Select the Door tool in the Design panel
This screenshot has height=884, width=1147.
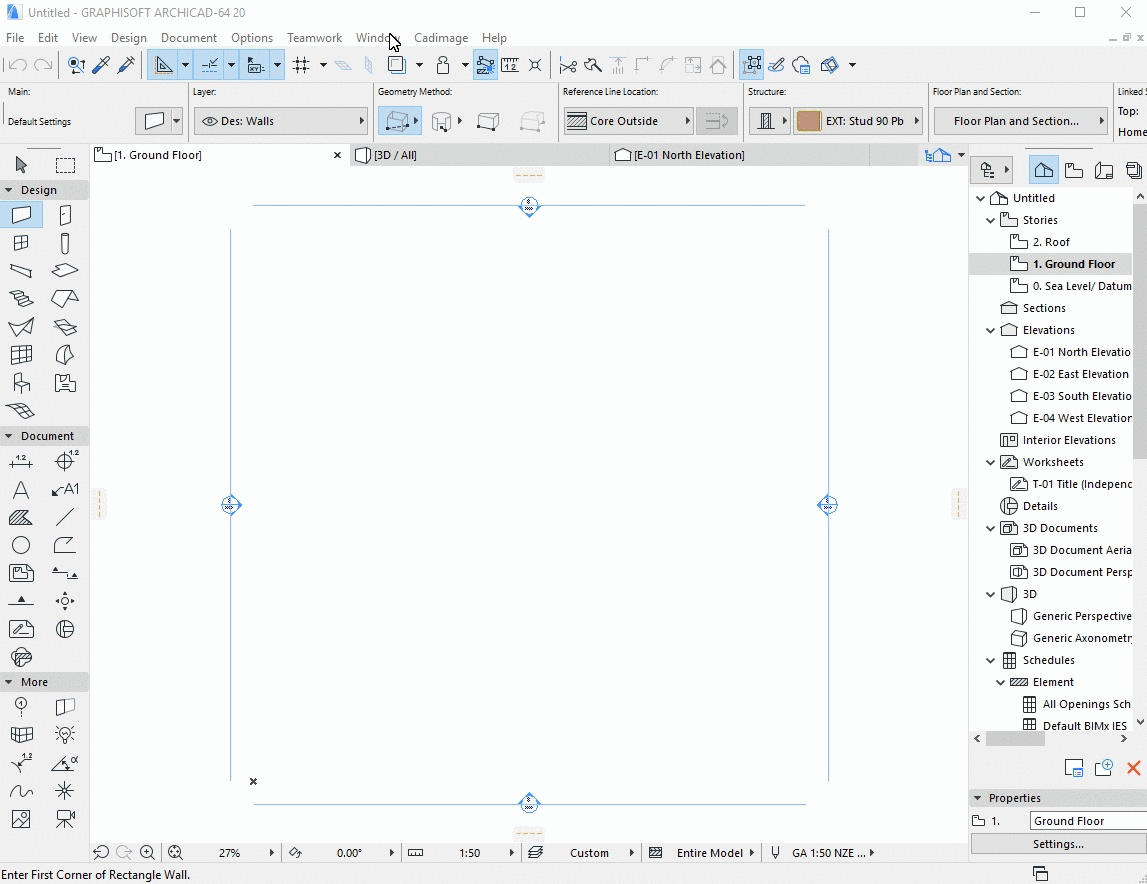click(64, 214)
